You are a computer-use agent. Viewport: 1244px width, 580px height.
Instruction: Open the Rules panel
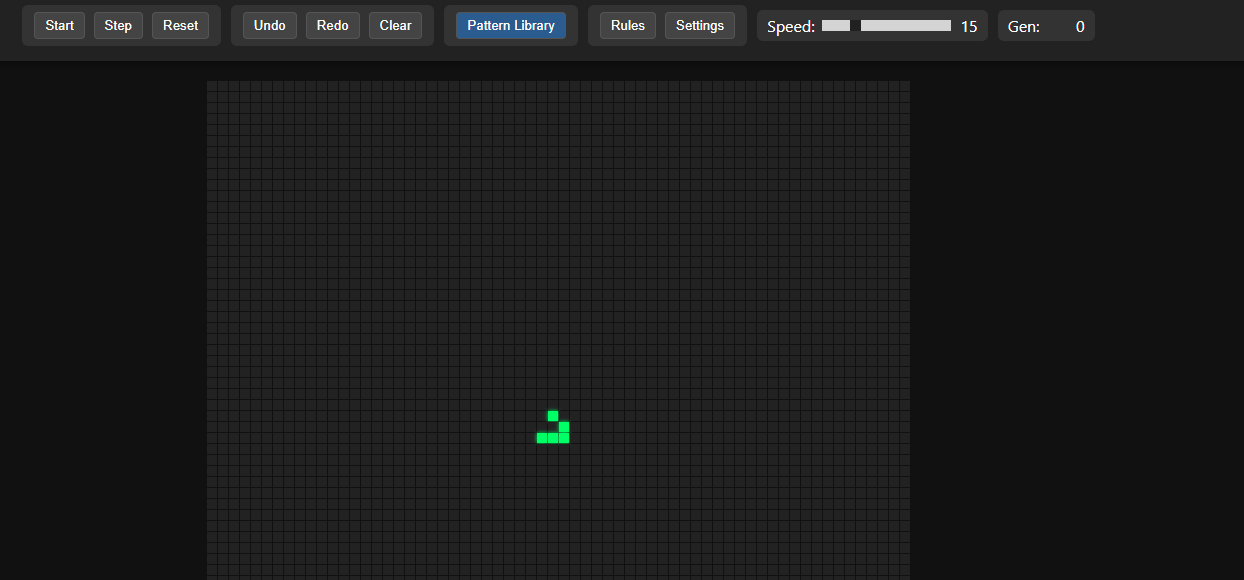tap(628, 25)
